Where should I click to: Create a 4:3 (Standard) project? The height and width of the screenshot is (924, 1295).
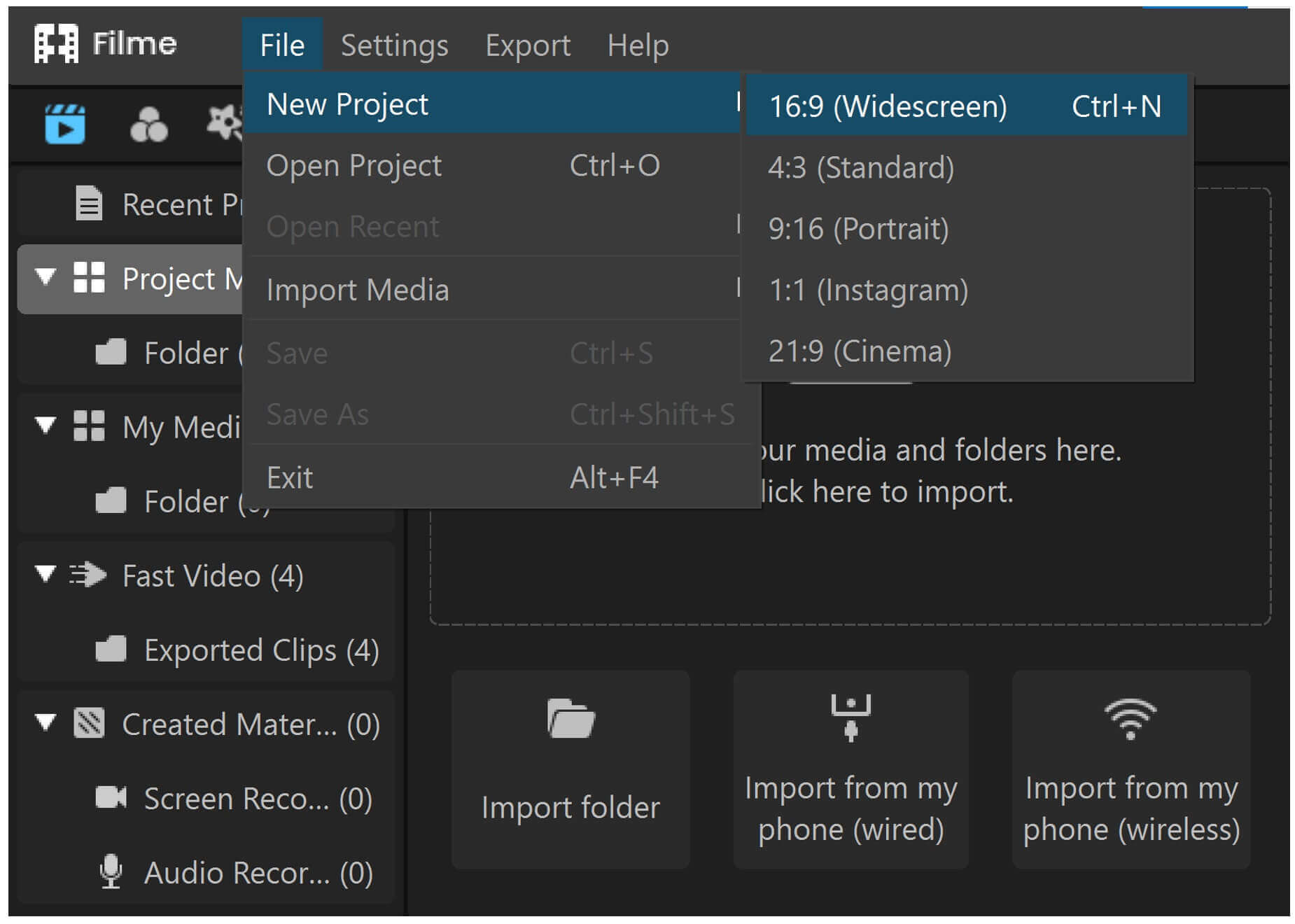point(966,167)
